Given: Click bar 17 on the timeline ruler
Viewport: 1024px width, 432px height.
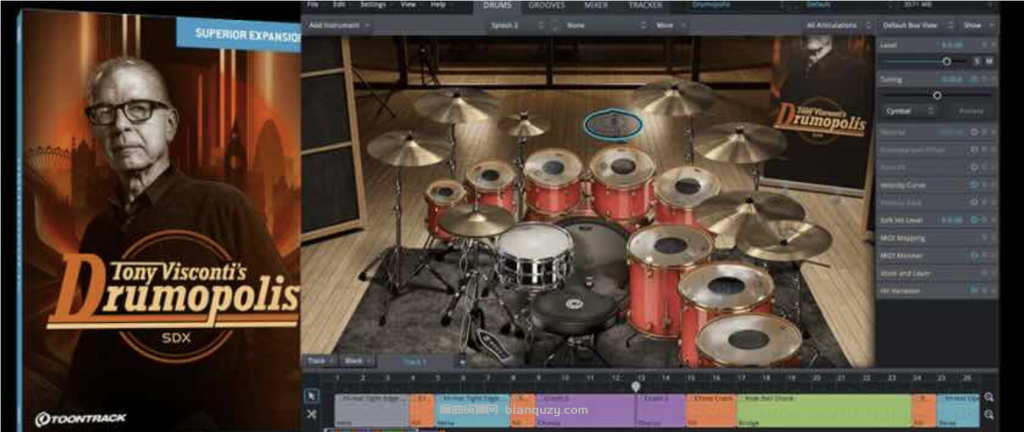Looking at the screenshot, I should [x=741, y=377].
